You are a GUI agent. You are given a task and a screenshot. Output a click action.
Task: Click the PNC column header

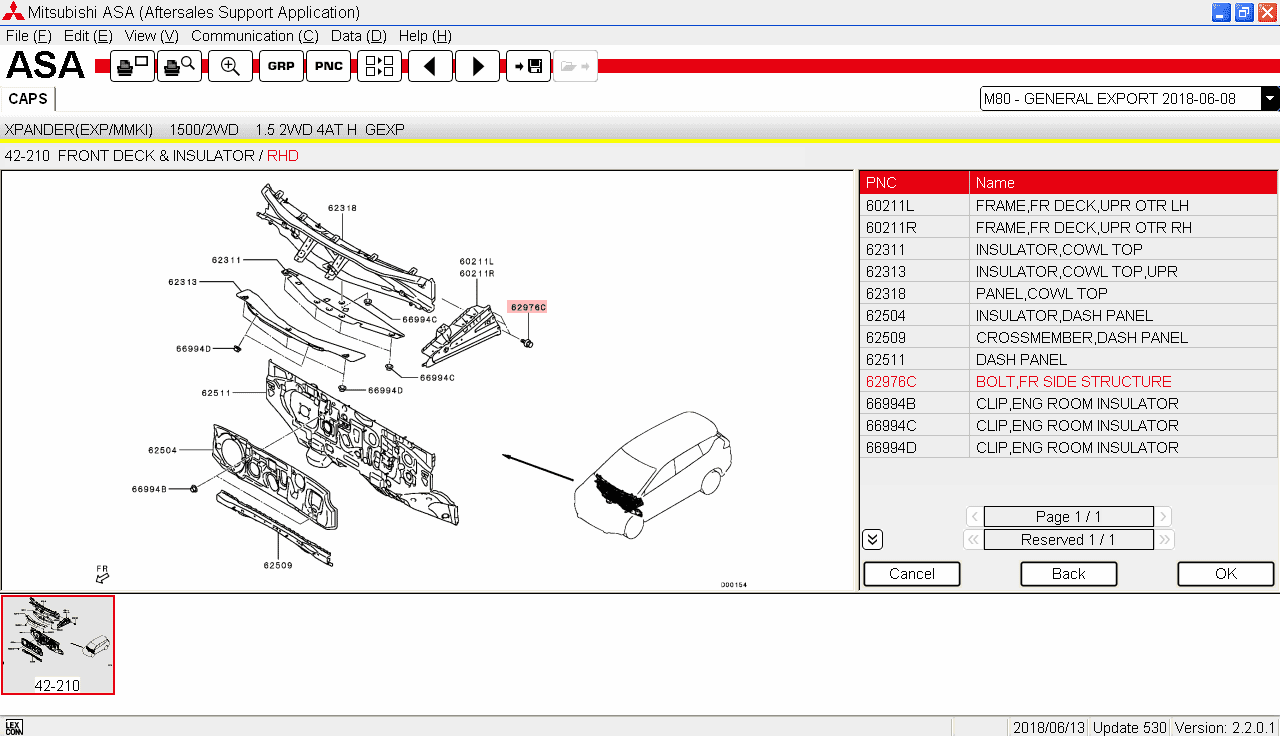pos(914,182)
